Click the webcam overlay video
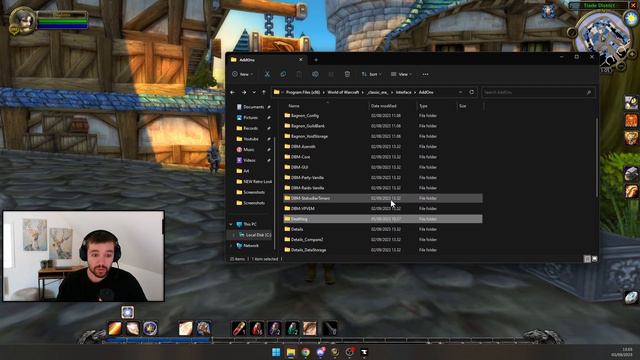Screen dimensions: 640x360 coord(84,256)
